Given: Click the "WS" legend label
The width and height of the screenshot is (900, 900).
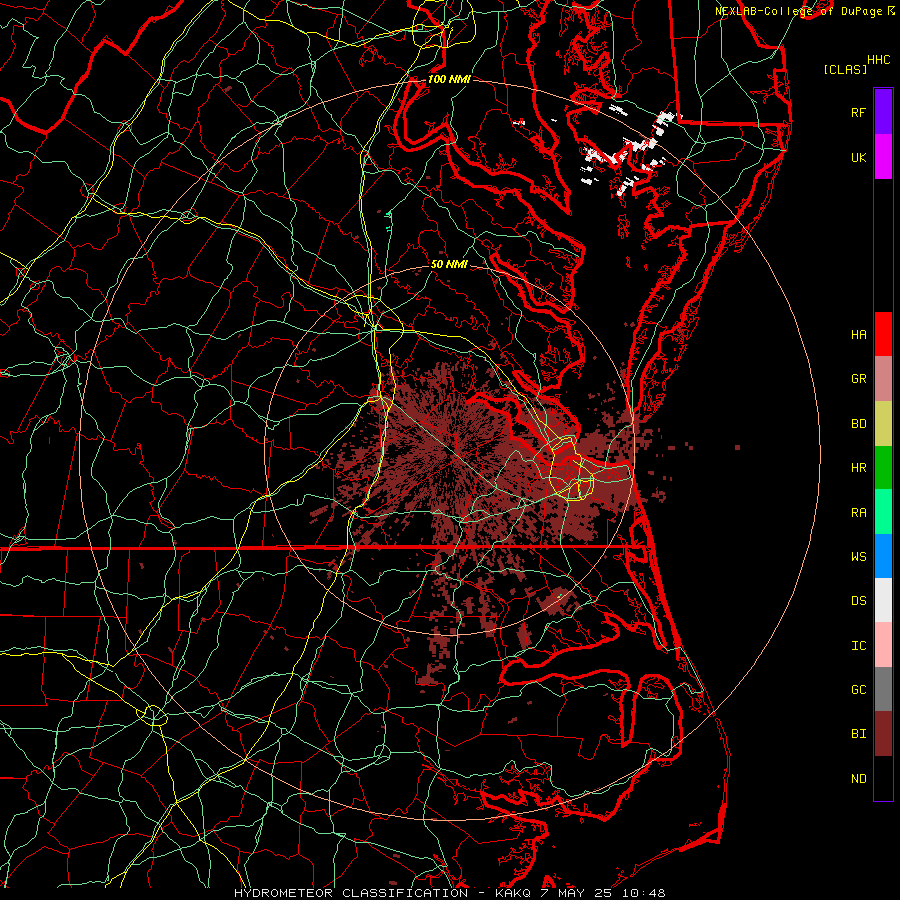Looking at the screenshot, I should pyautogui.click(x=858, y=556).
